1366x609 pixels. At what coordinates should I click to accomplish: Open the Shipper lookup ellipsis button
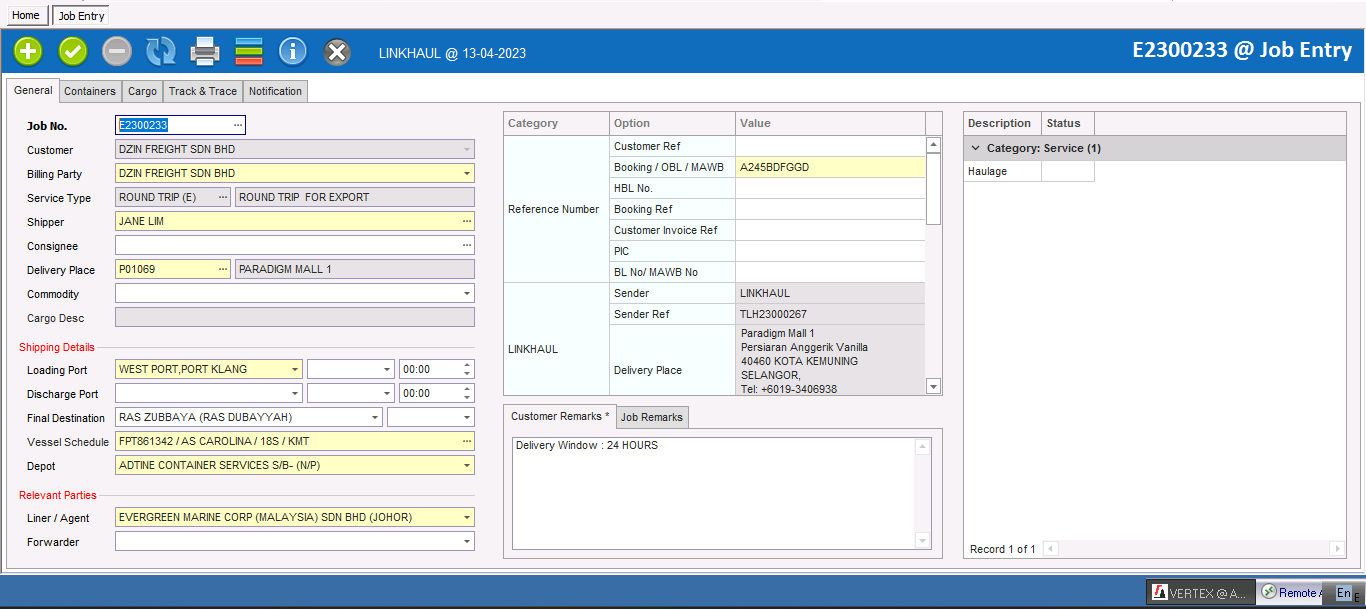click(466, 221)
